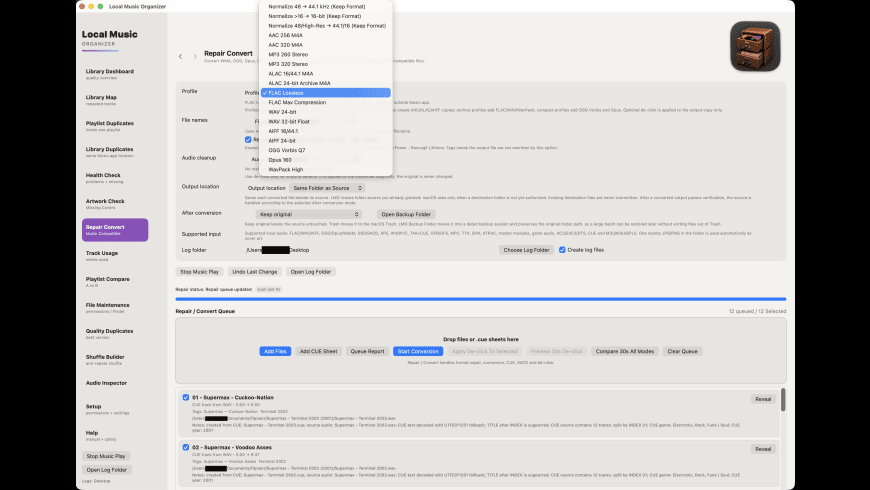Select ALAC 16/44.1 M4A option

tap(326, 73)
